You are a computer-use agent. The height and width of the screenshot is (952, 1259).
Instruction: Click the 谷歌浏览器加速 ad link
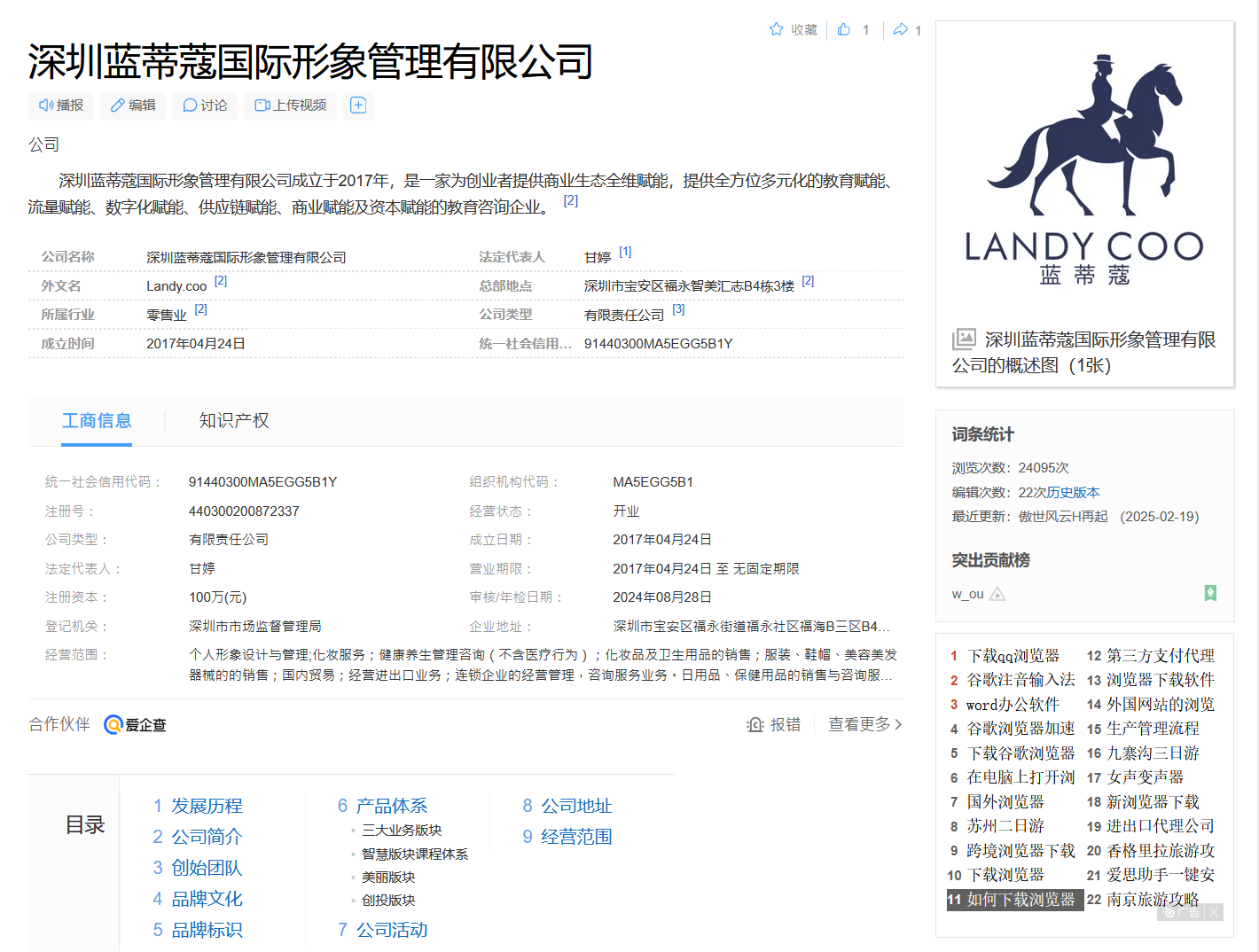point(1021,729)
